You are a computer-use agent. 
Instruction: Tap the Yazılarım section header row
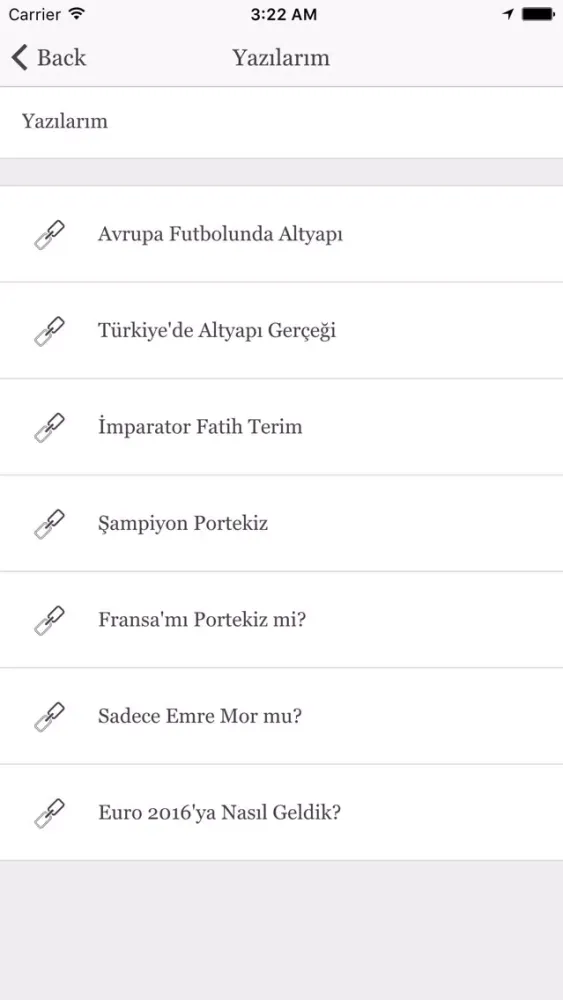(x=281, y=122)
